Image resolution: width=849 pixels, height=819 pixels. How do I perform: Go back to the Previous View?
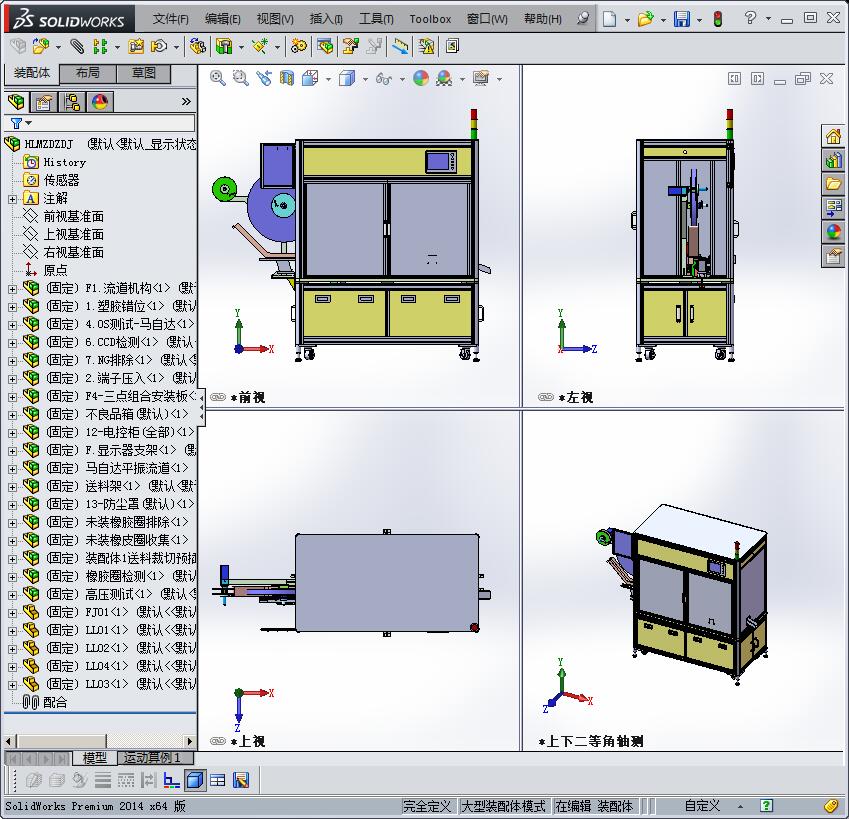click(x=264, y=78)
